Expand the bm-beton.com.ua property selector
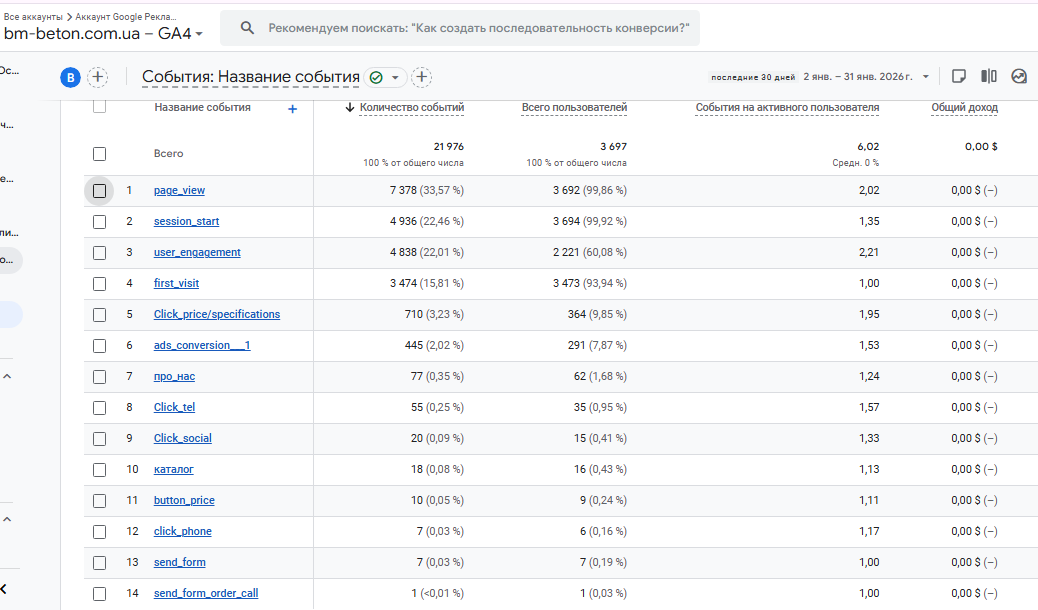The image size is (1038, 610). [x=199, y=34]
